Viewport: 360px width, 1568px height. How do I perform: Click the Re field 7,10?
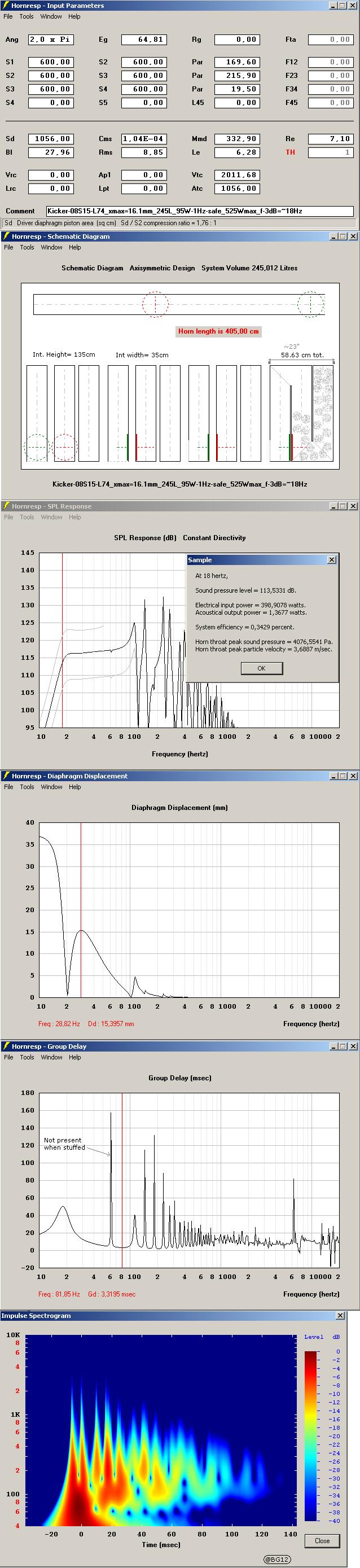pos(331,139)
